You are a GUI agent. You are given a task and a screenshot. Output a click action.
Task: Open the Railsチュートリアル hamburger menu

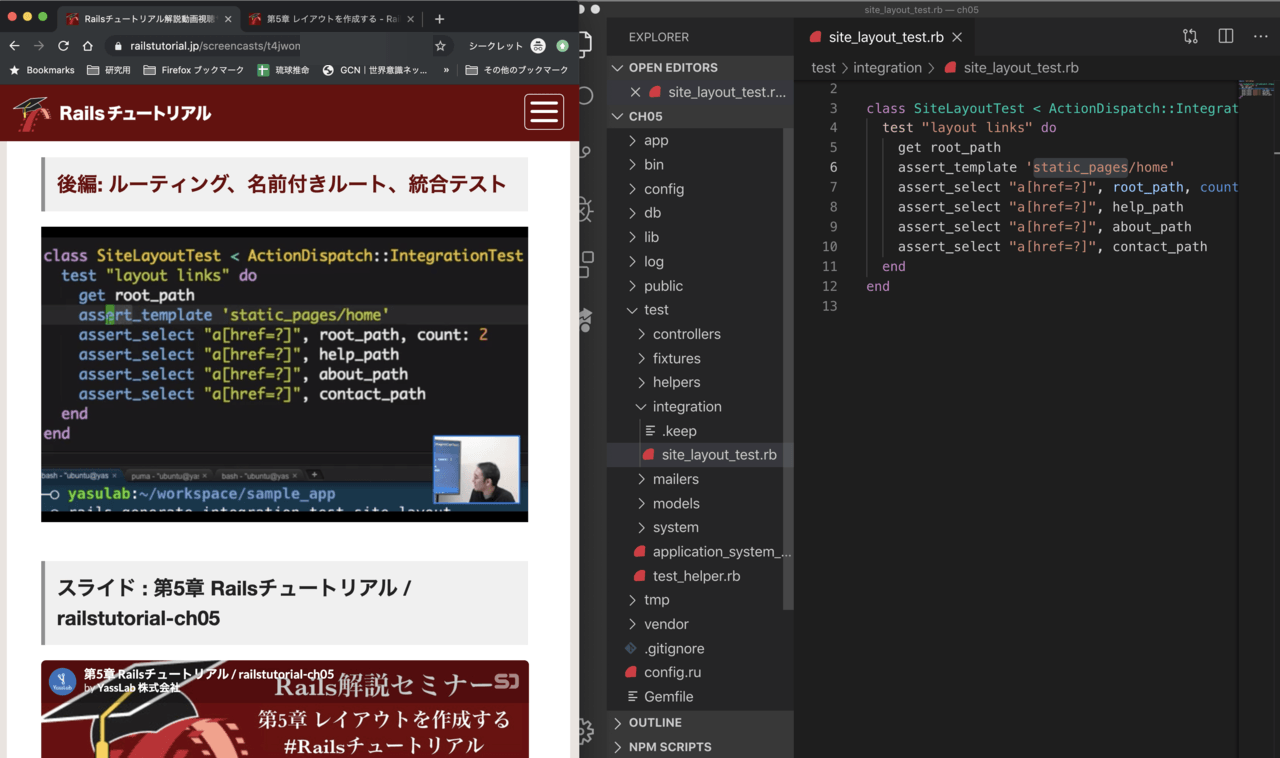coord(544,112)
